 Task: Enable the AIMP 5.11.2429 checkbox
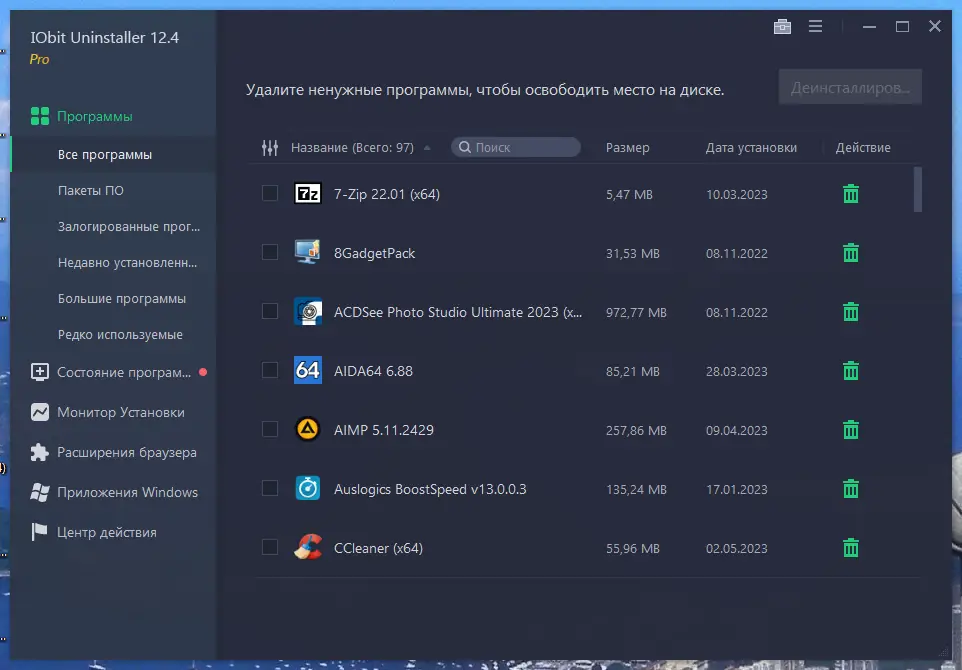(270, 429)
